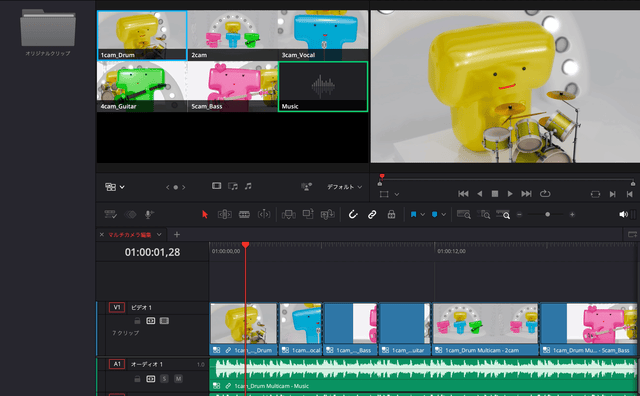
Task: Activate the Trim edit mode tool
Action: click(225, 214)
